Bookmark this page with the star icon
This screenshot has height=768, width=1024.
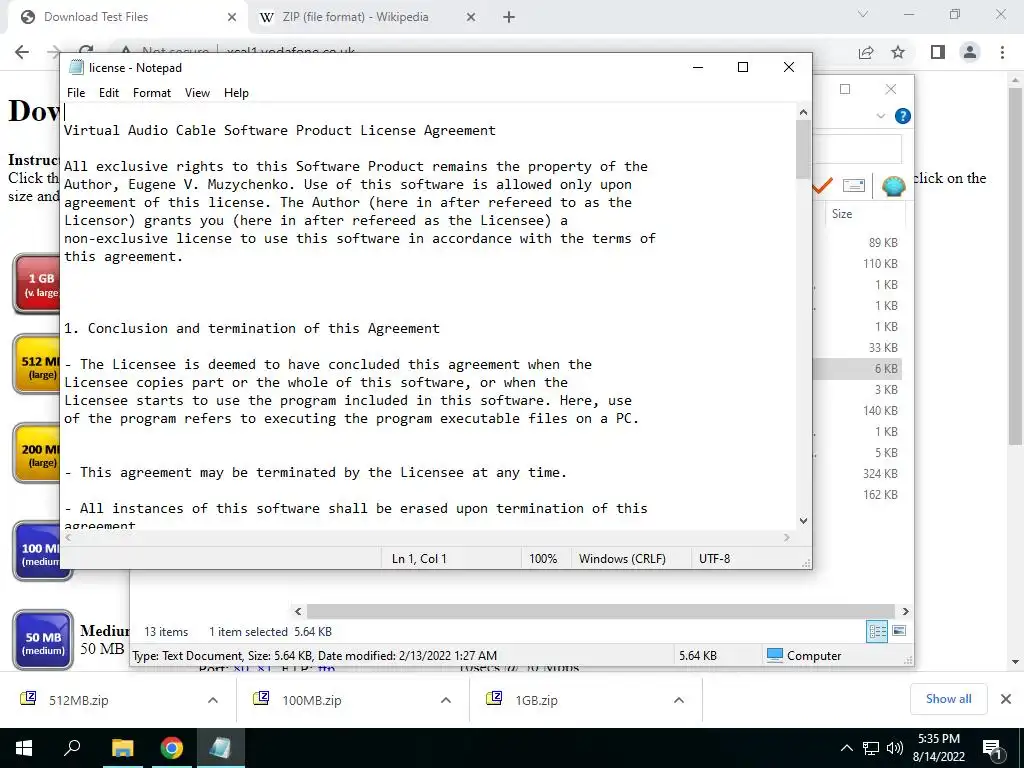[898, 52]
